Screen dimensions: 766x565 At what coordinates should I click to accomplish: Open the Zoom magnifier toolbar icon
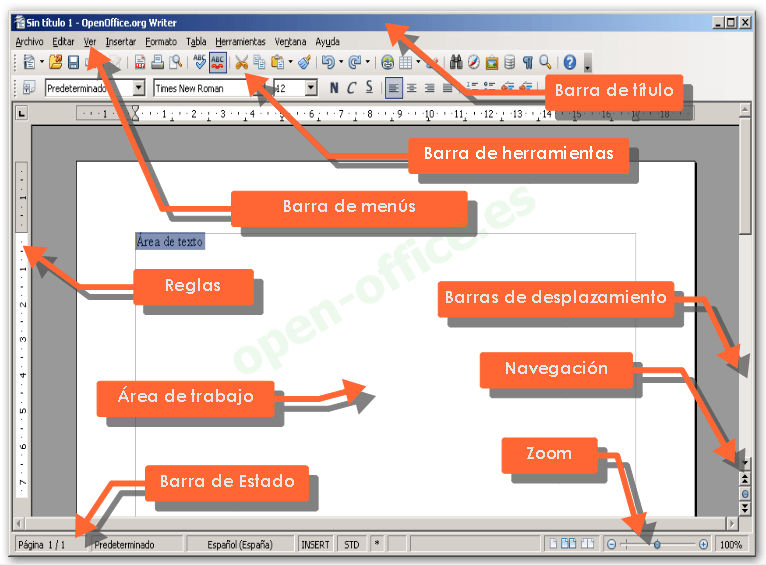[x=545, y=62]
